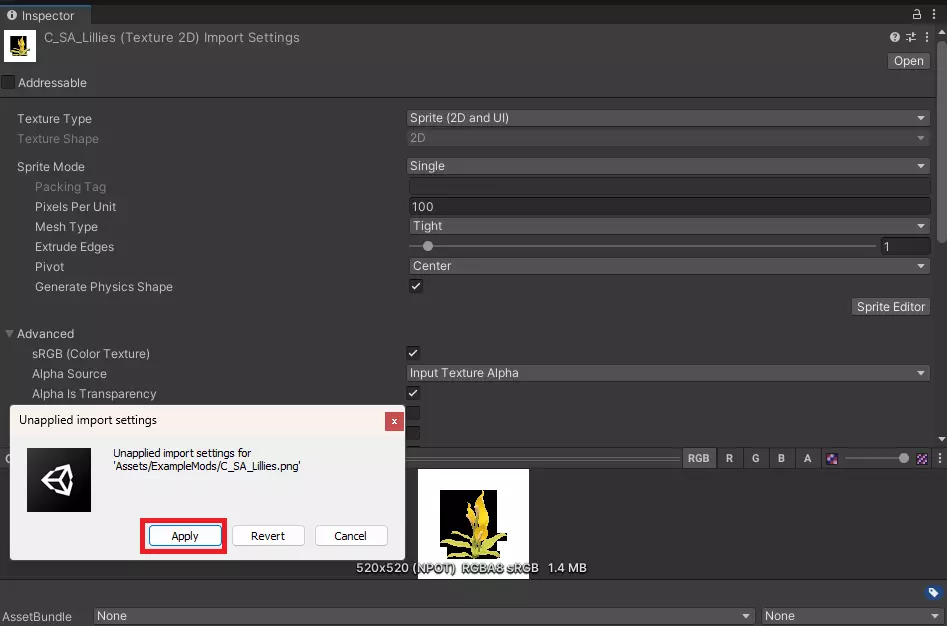Click the Packing Tag field
Viewport: 947px width, 626px height.
(x=669, y=186)
